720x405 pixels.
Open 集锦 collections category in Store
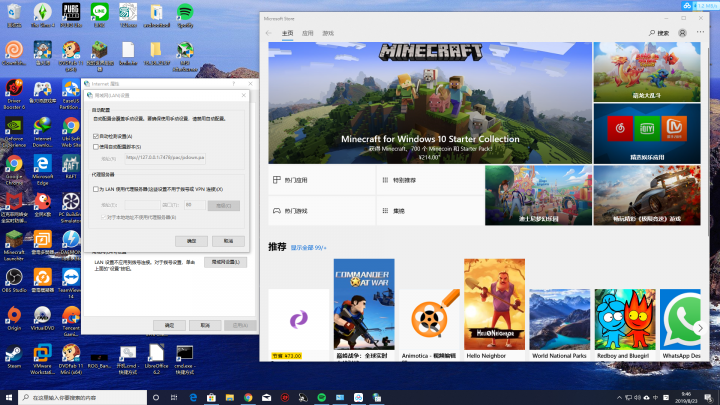pos(430,211)
